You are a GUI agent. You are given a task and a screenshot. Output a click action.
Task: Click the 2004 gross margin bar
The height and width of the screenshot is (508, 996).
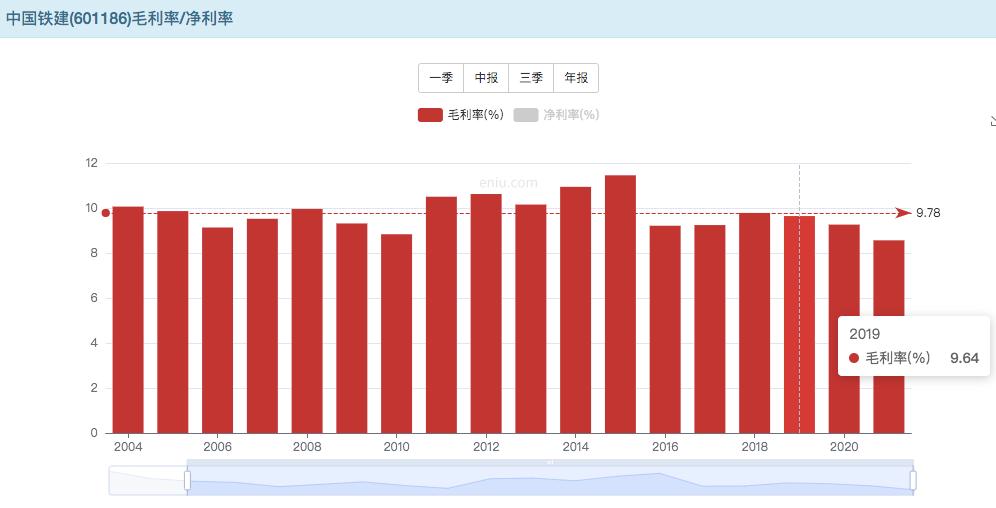[x=128, y=320]
